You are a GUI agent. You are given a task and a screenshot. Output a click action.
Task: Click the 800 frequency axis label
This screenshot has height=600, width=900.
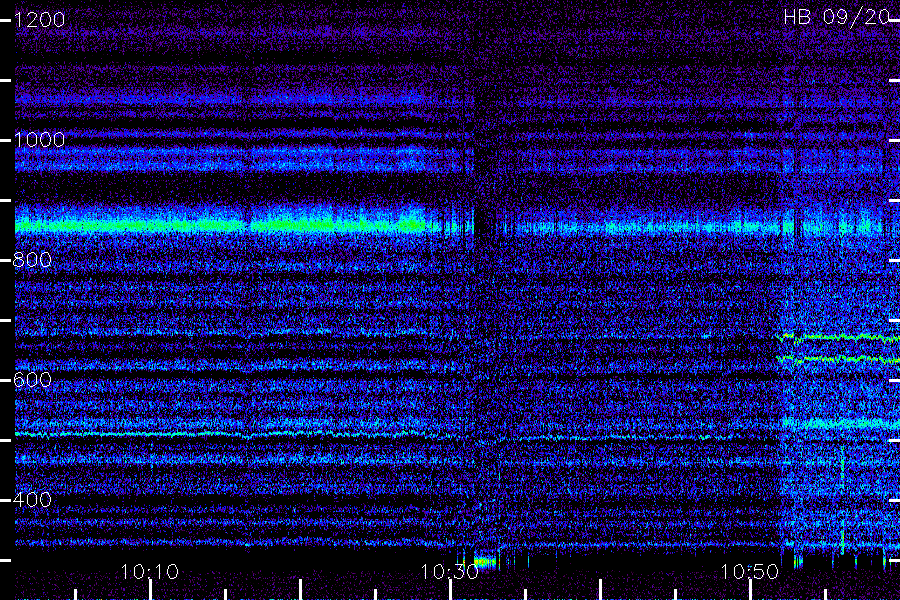pyautogui.click(x=32, y=260)
